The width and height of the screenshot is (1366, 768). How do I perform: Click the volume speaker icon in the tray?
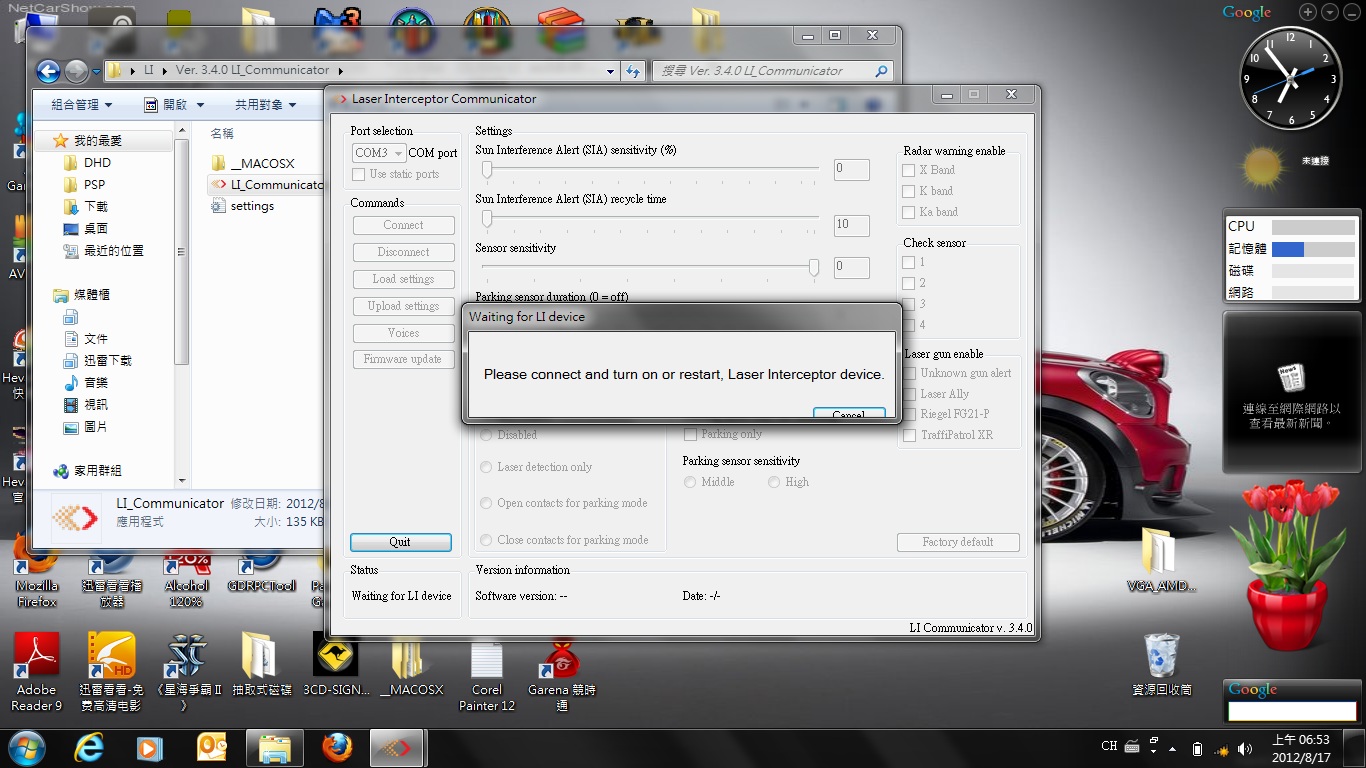tap(1245, 748)
